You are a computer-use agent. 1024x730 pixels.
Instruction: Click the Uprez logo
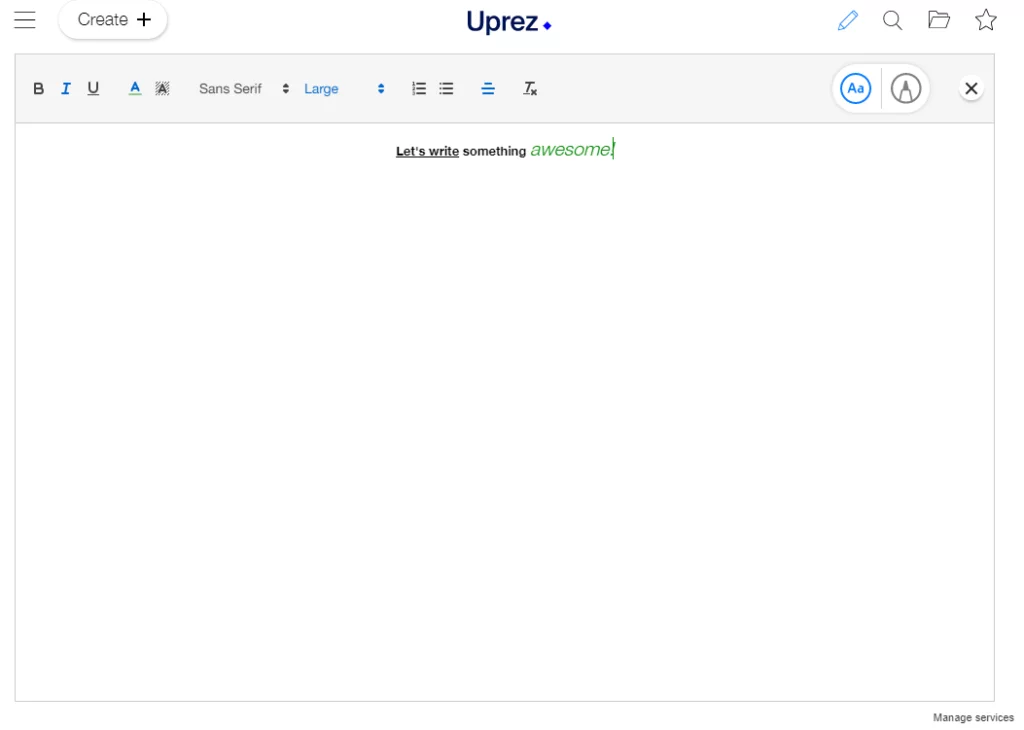[509, 22]
